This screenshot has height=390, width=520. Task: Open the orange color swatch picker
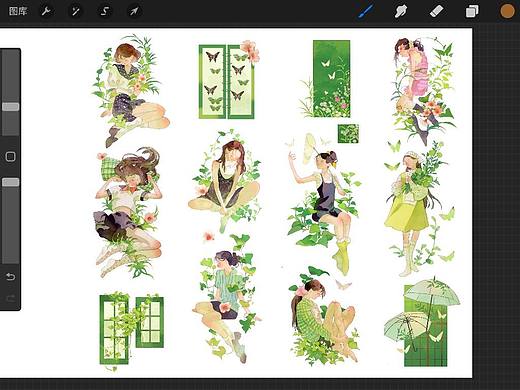point(507,11)
